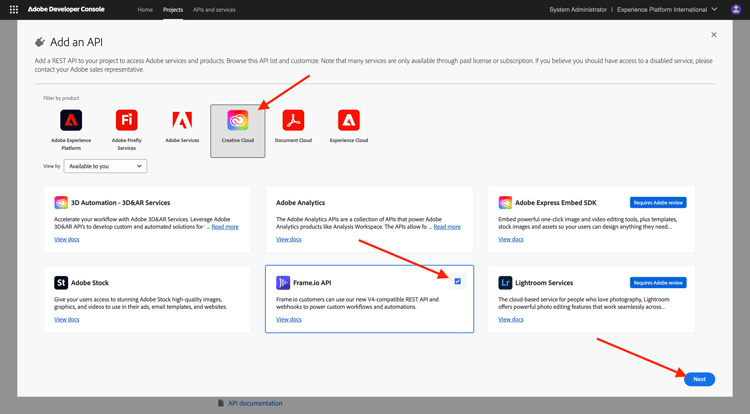Click the plug icon beside Add an API
The width and height of the screenshot is (750, 414).
tap(40, 42)
